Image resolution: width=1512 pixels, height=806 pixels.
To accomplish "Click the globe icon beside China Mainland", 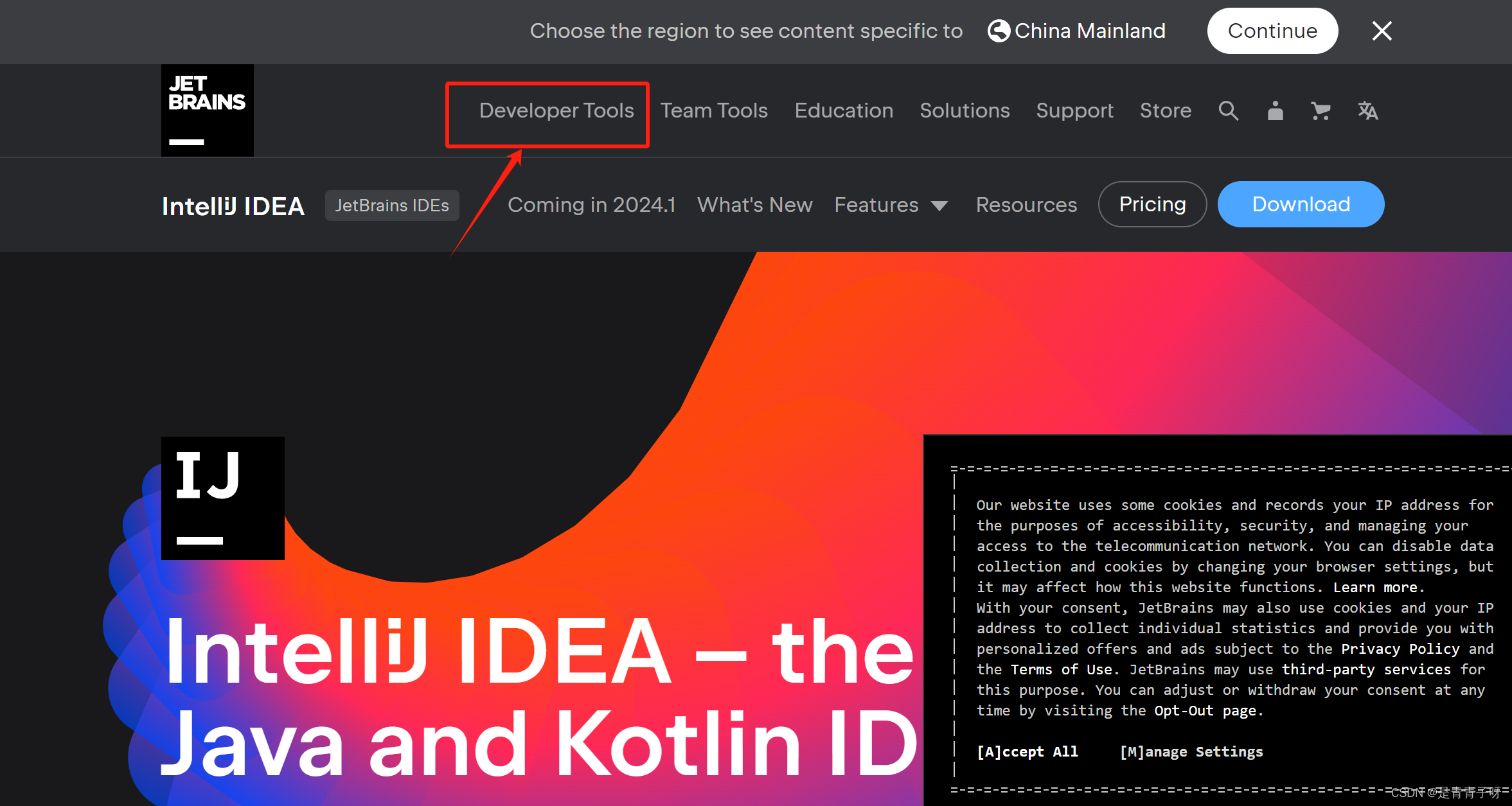I will click(999, 31).
